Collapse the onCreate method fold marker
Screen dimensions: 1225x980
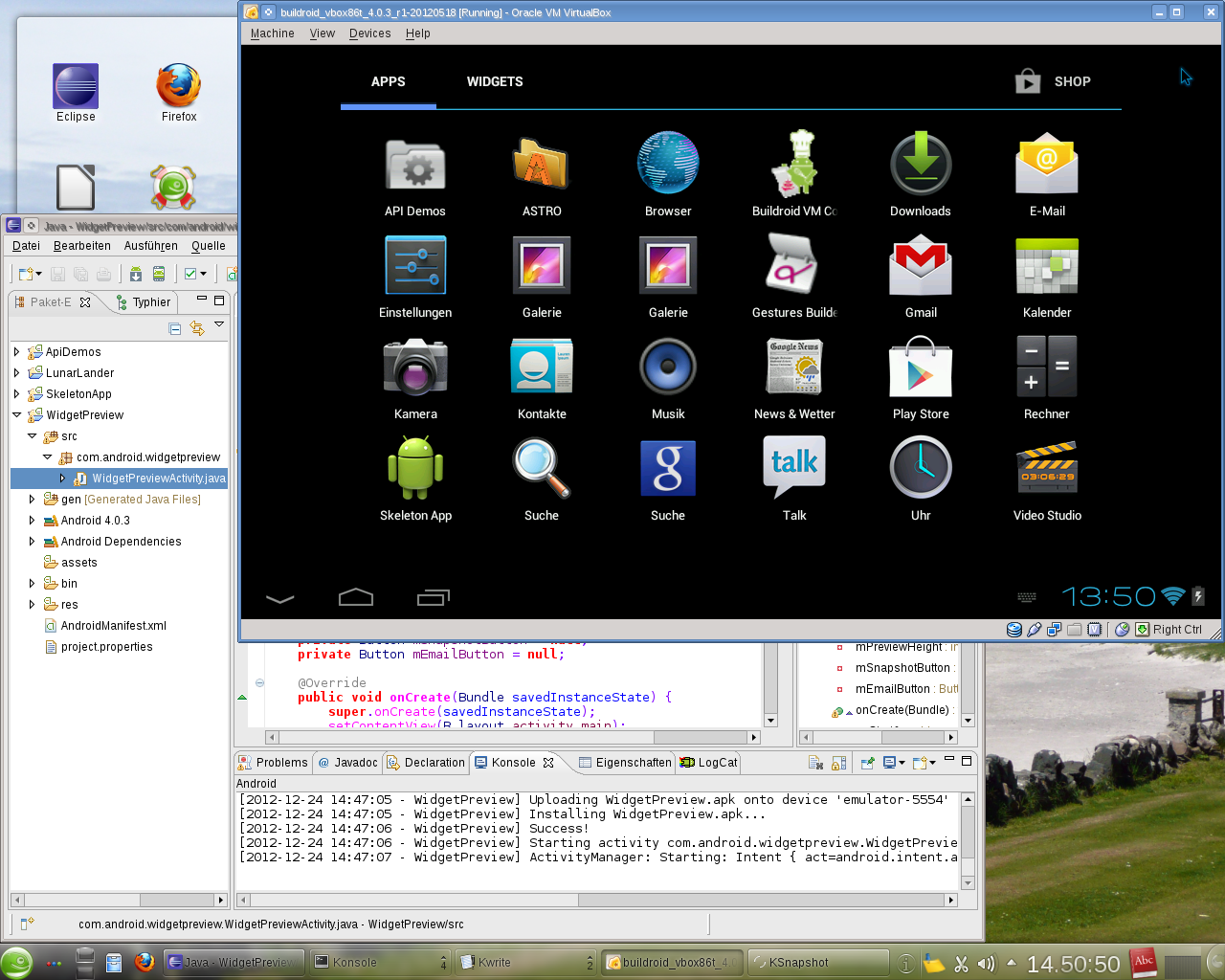coord(259,683)
